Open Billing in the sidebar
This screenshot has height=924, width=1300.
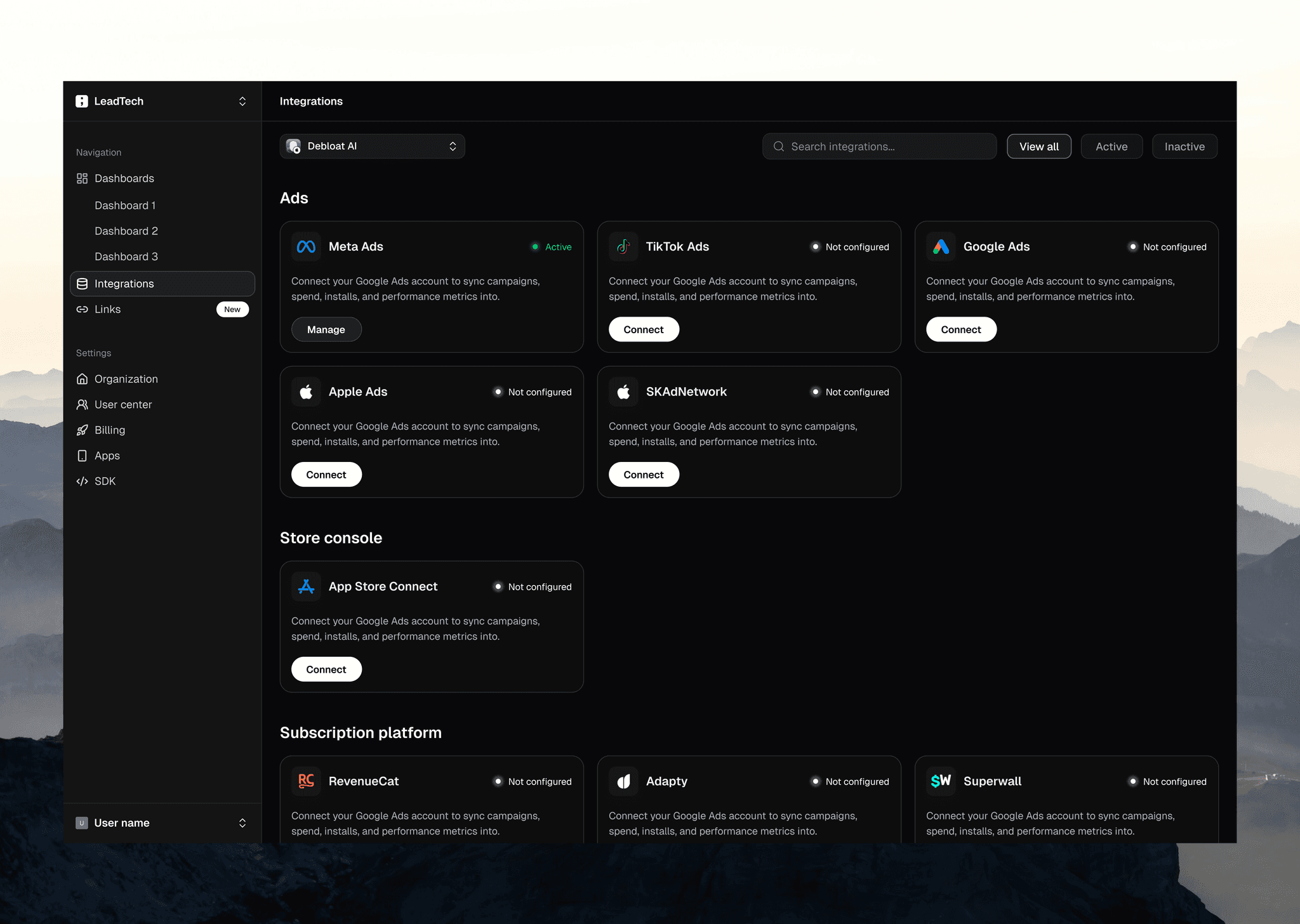click(110, 430)
